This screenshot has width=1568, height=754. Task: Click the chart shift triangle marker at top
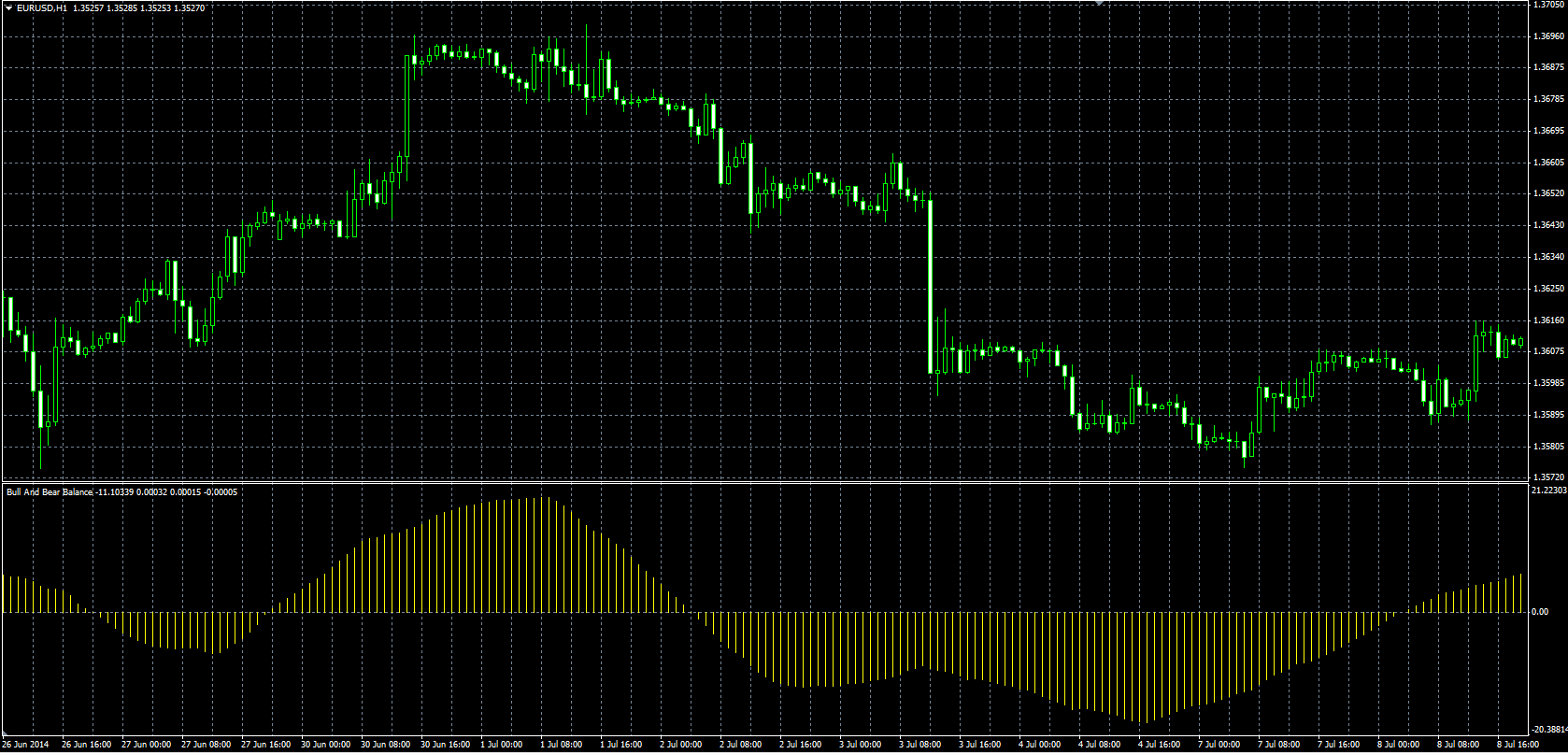point(1099,4)
